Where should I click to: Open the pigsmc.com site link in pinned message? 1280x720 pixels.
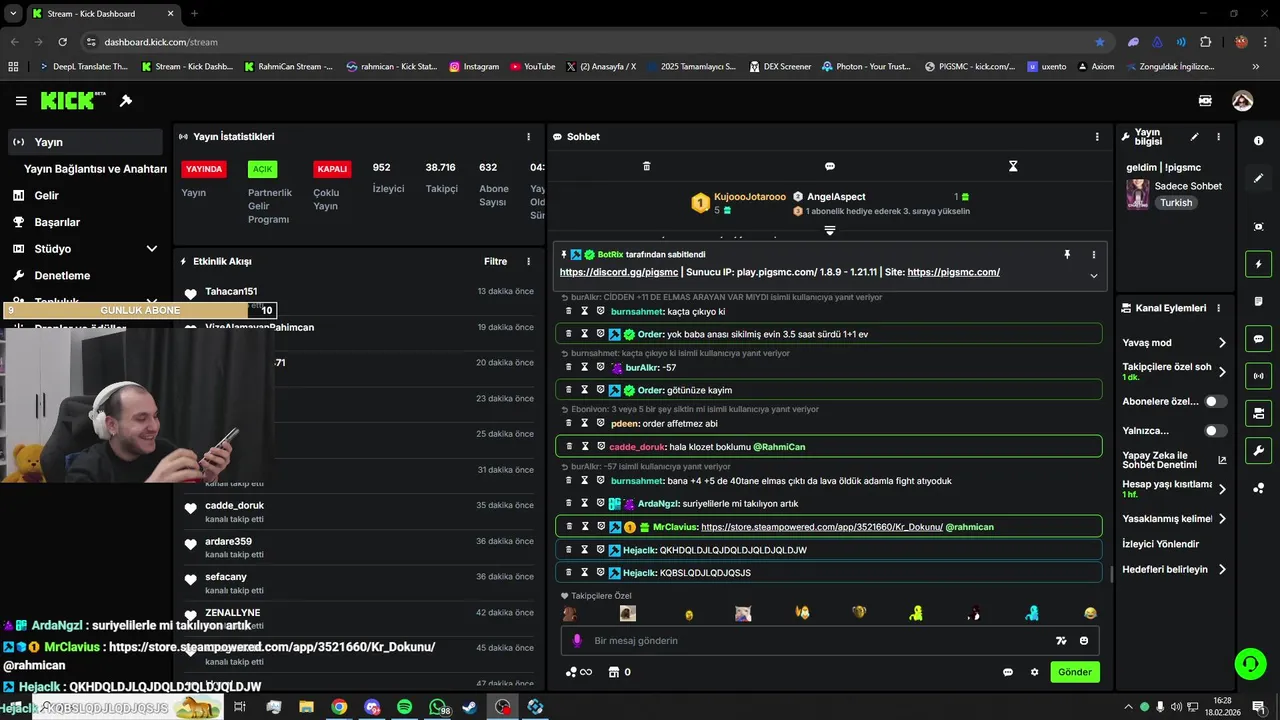[954, 272]
